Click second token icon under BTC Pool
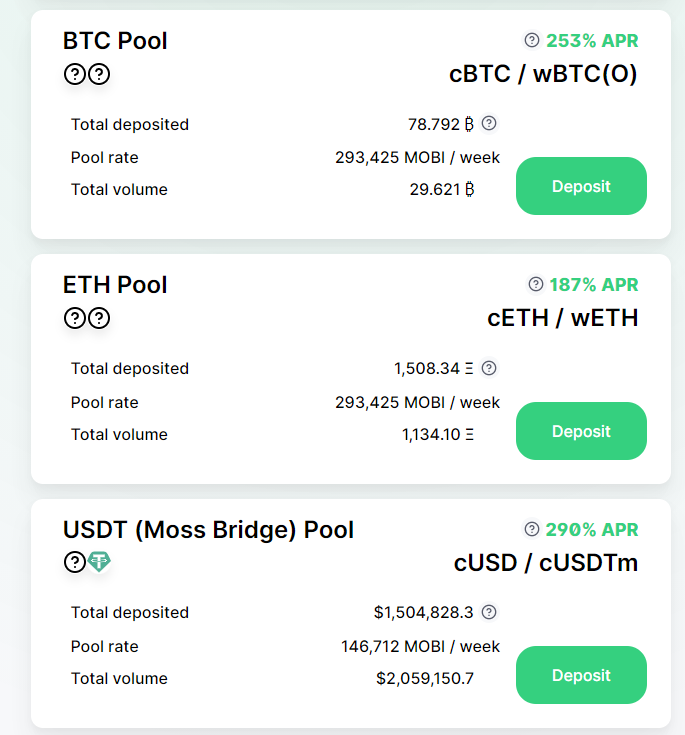The width and height of the screenshot is (685, 735). pos(99,74)
